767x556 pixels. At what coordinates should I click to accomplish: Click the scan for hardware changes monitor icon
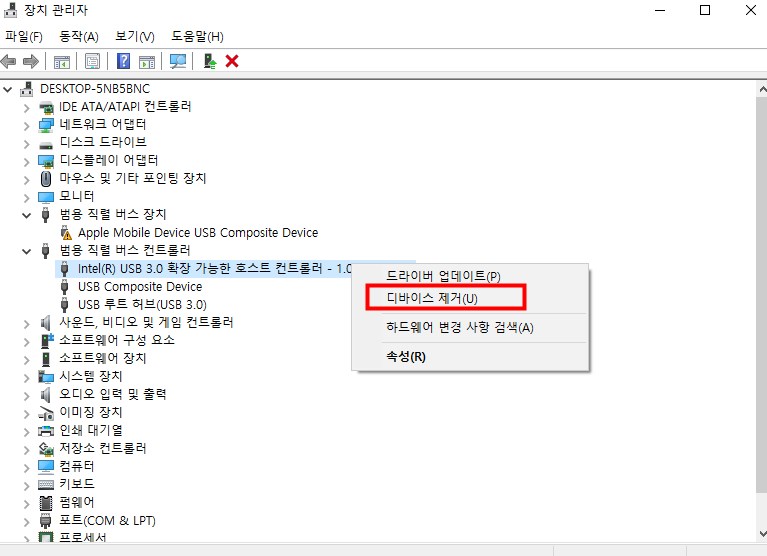click(178, 61)
